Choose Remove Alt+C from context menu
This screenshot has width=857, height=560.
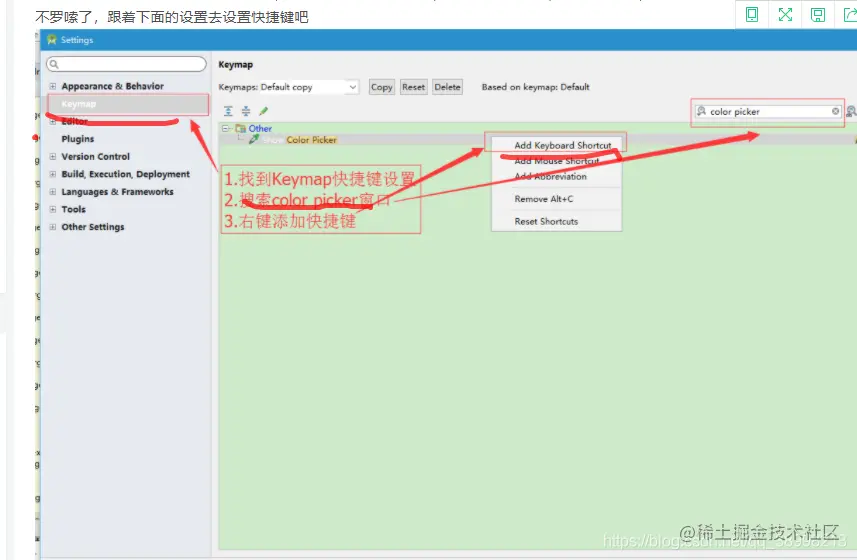coord(544,199)
